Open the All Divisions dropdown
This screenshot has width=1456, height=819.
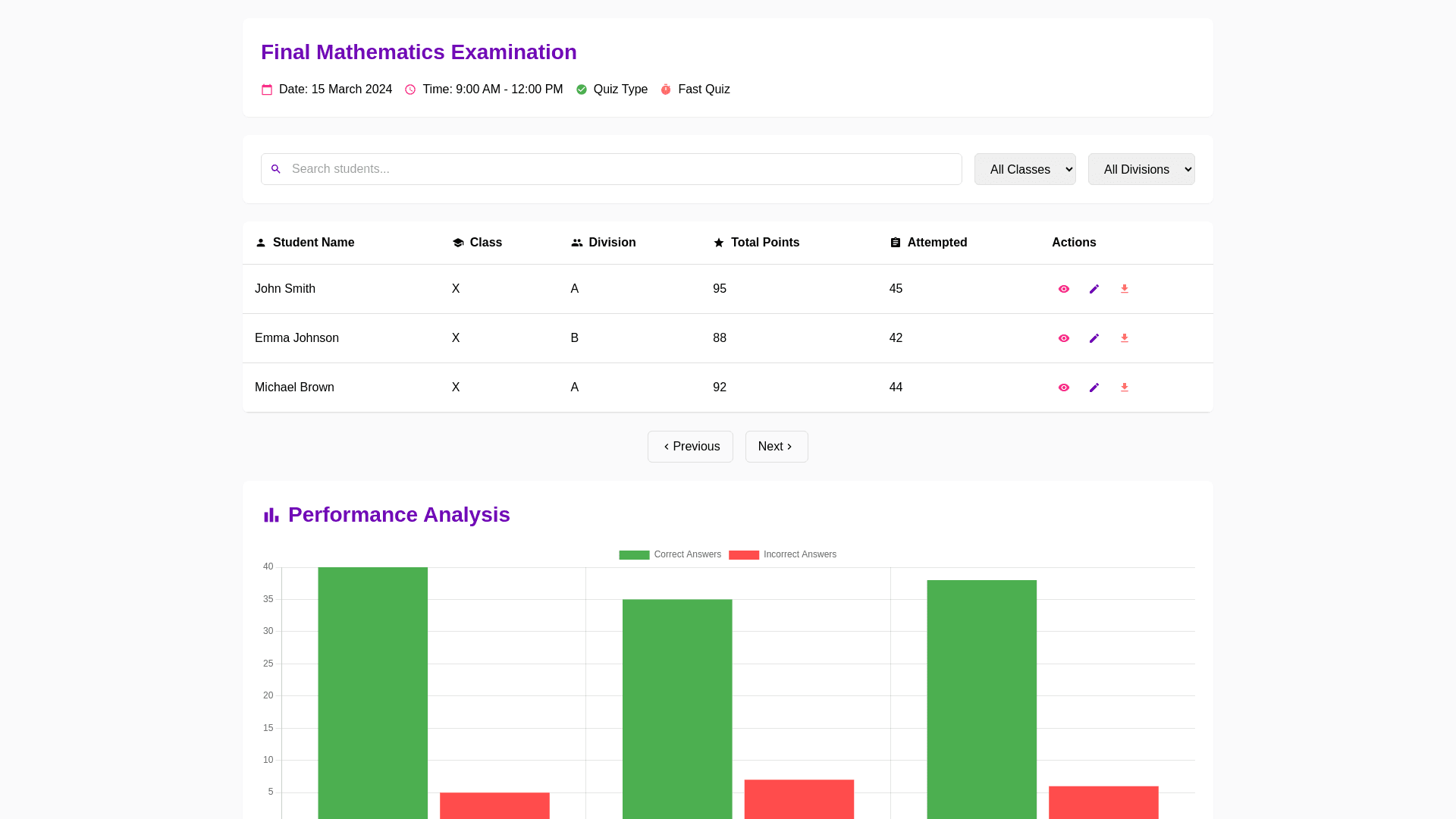click(x=1141, y=169)
